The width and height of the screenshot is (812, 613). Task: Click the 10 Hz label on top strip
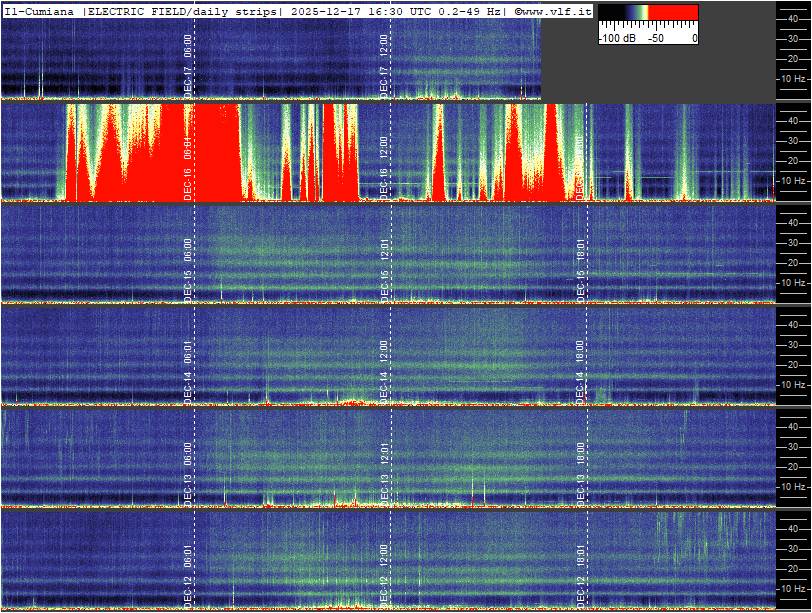794,78
